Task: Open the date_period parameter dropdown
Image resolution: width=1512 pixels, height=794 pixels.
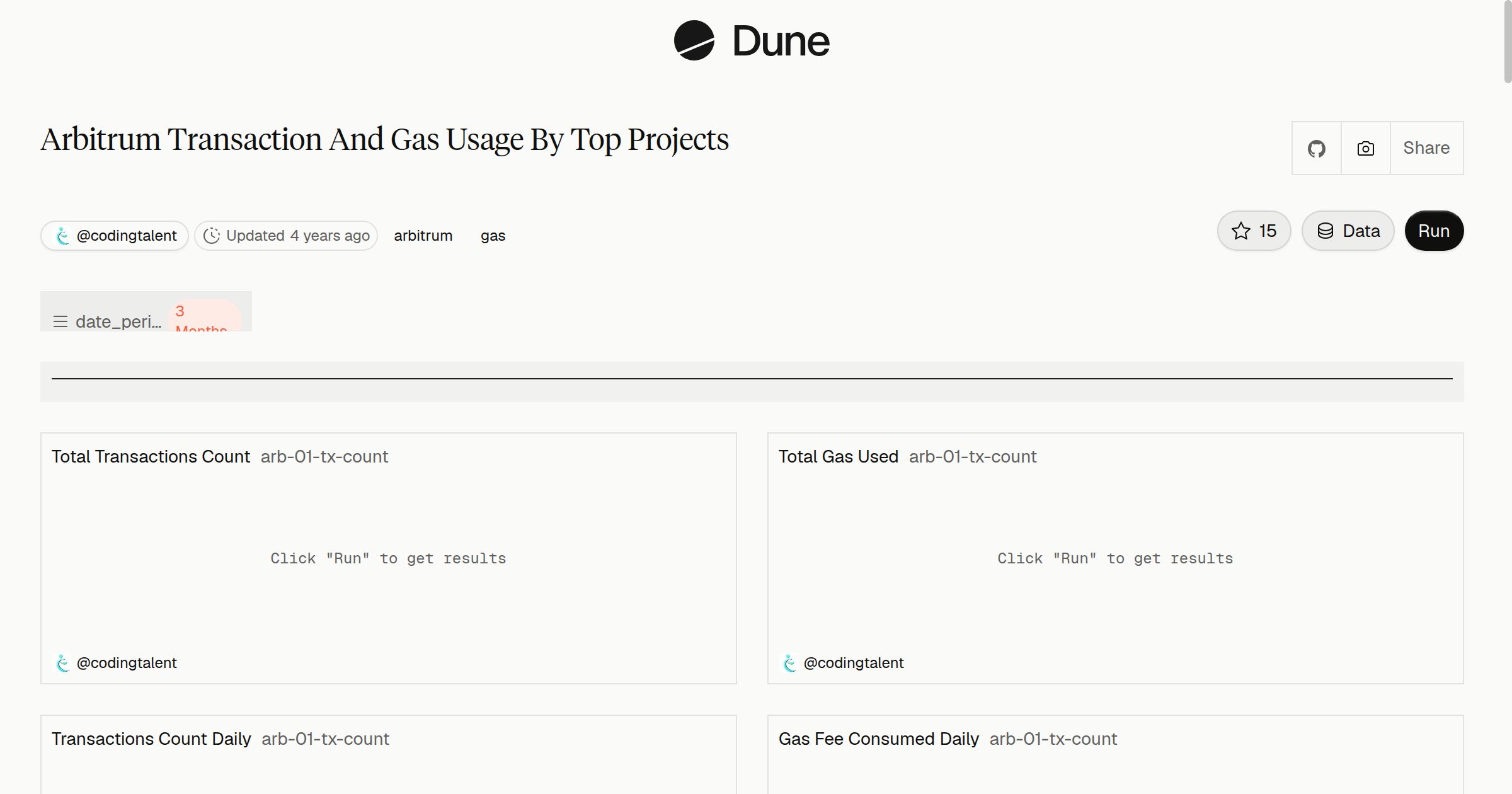Action: (146, 312)
